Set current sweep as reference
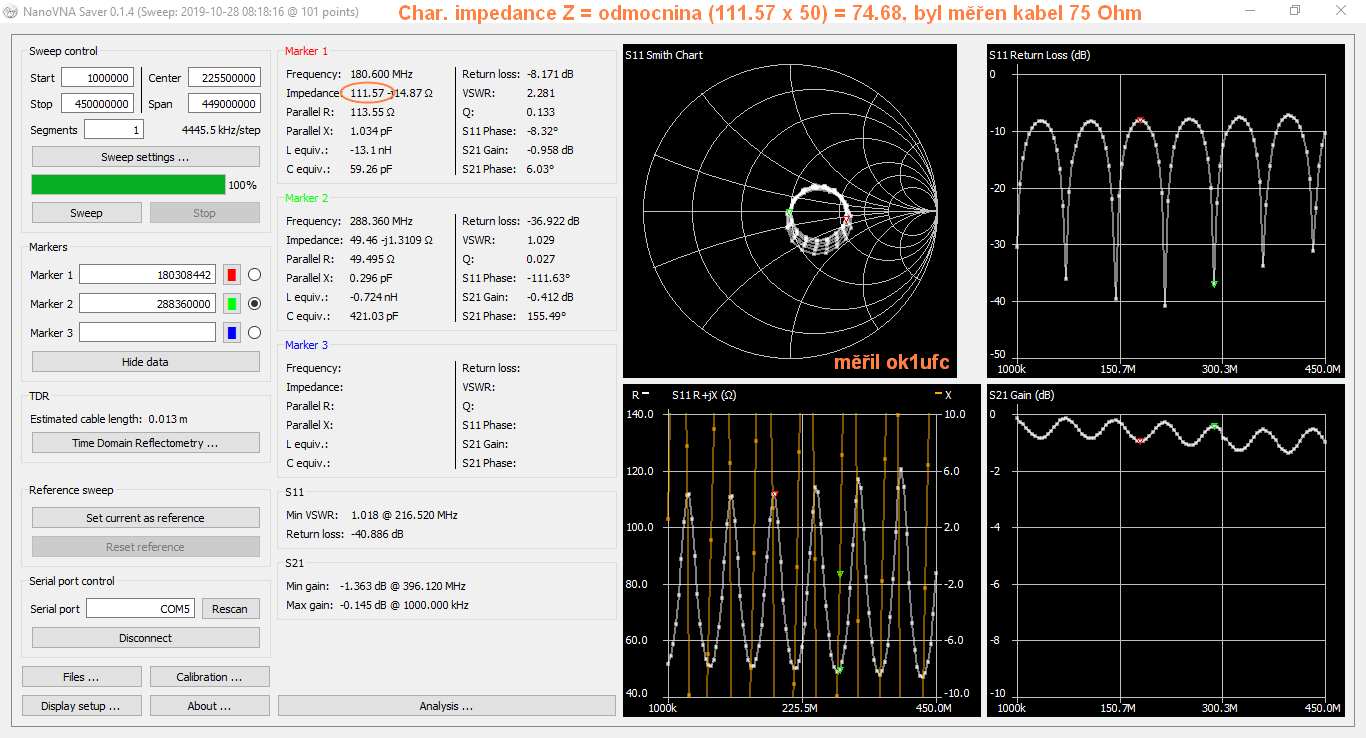The width and height of the screenshot is (1366, 738). click(x=145, y=518)
